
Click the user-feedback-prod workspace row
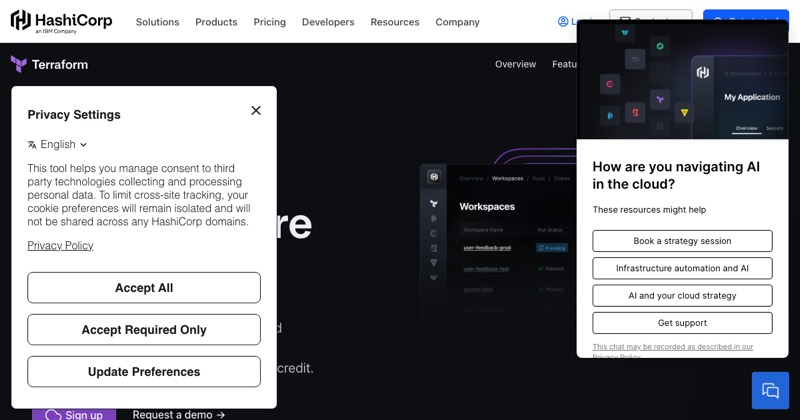(x=487, y=248)
